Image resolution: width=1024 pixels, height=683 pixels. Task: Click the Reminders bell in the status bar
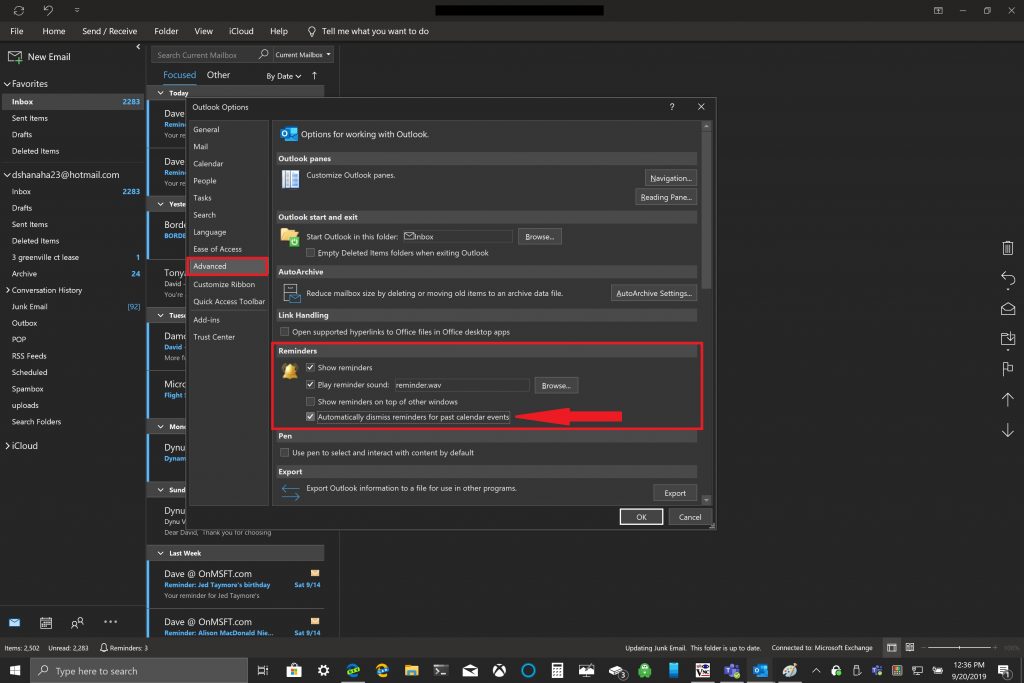coord(103,647)
